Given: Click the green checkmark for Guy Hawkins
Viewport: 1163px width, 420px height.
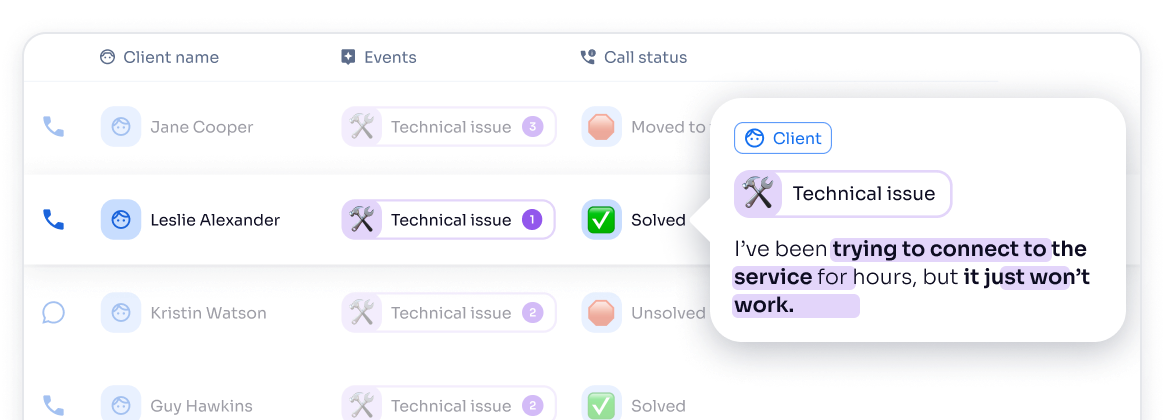Looking at the screenshot, I should [601, 406].
